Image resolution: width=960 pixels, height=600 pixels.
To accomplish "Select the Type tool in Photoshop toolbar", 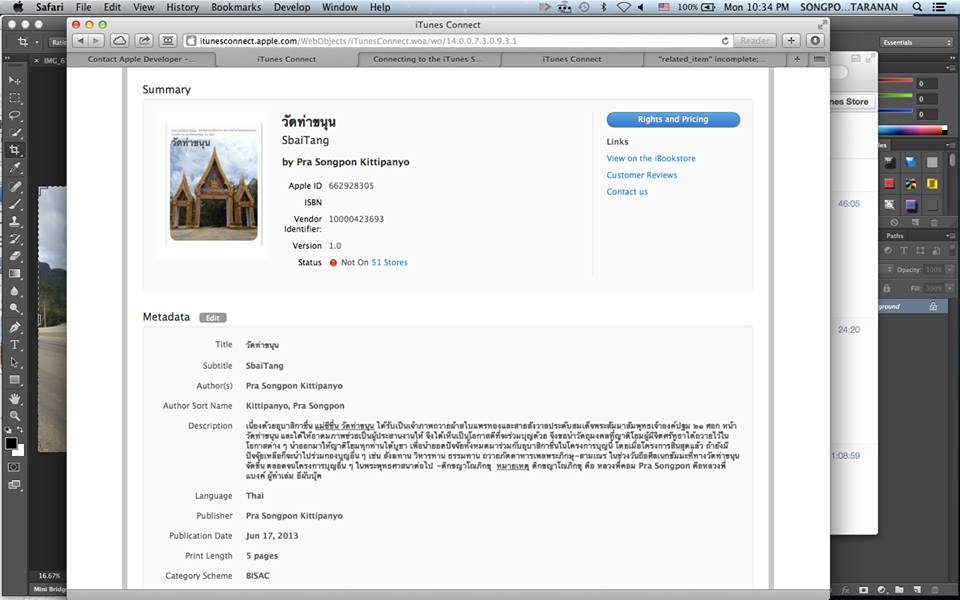I will tap(15, 345).
